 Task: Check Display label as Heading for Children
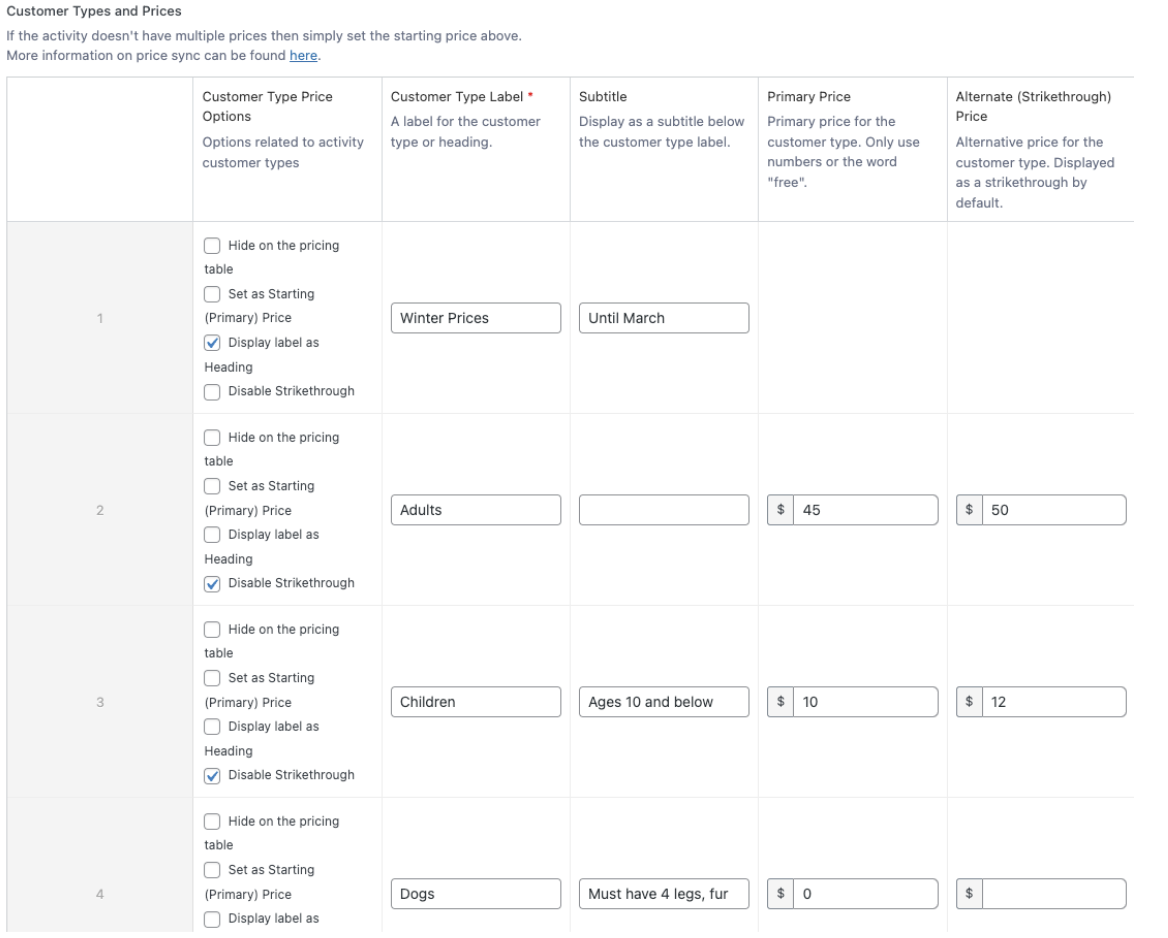(212, 726)
